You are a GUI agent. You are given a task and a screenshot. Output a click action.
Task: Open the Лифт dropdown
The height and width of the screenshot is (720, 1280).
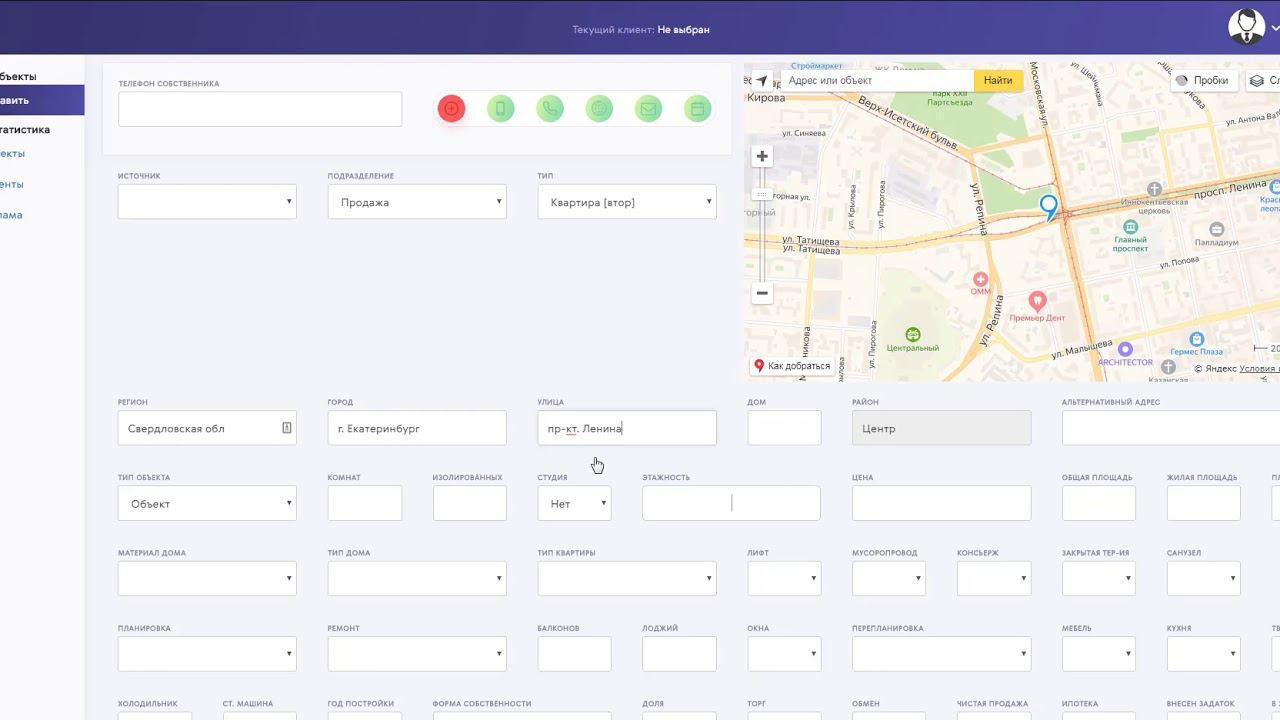click(784, 578)
